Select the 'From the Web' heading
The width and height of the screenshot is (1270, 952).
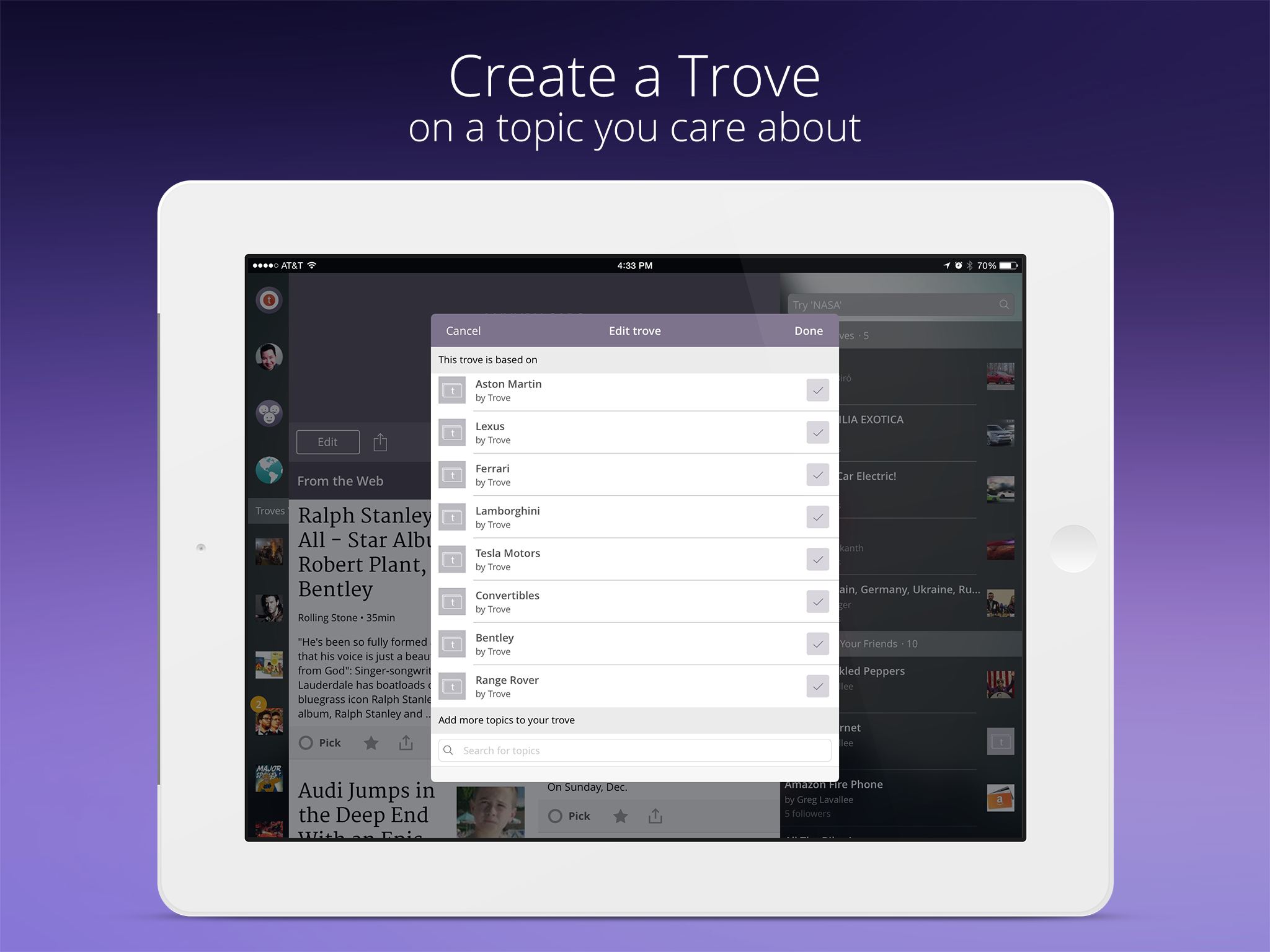[340, 481]
